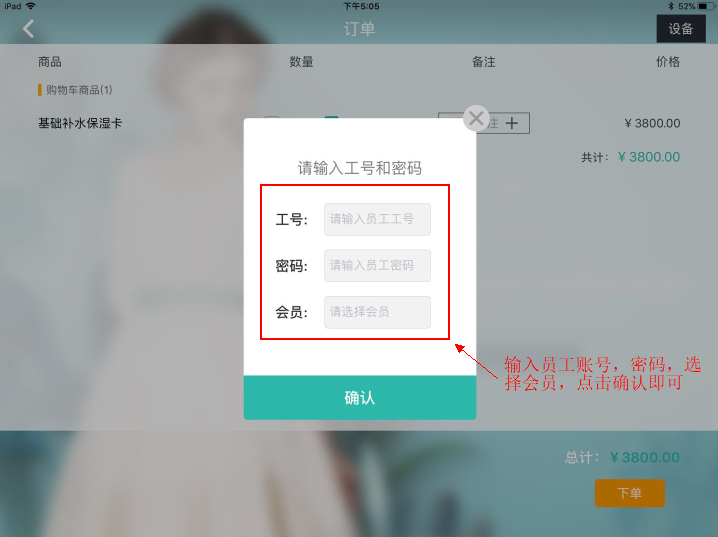This screenshot has height=537, width=718.
Task: Tap the WiFi status icon
Action: tap(31, 6)
